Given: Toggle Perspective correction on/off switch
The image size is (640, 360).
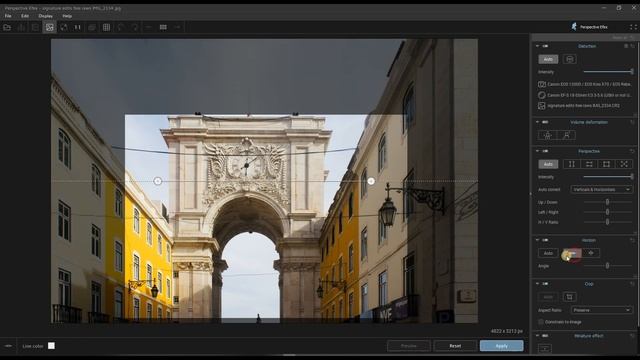Looking at the screenshot, I should (545, 151).
